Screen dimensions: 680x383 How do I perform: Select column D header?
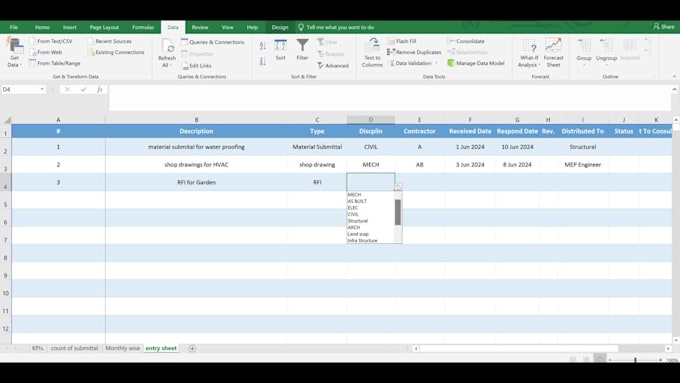371,120
